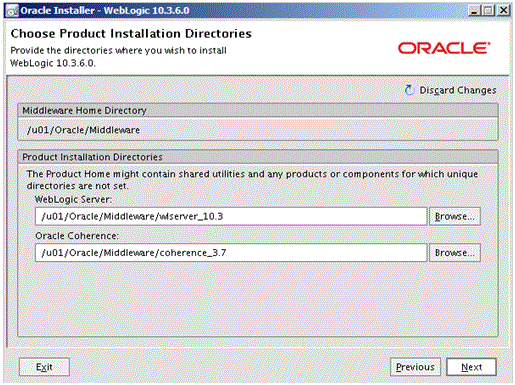Click the Oracle Installer title bar icon
The height and width of the screenshot is (385, 515).
pyautogui.click(x=13, y=11)
